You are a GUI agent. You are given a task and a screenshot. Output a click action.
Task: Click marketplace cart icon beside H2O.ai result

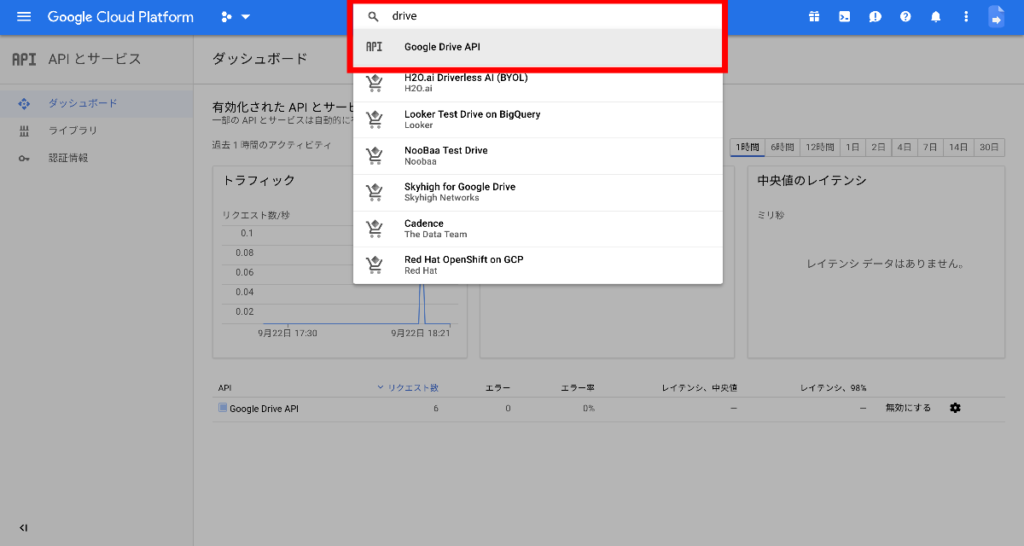pos(374,83)
